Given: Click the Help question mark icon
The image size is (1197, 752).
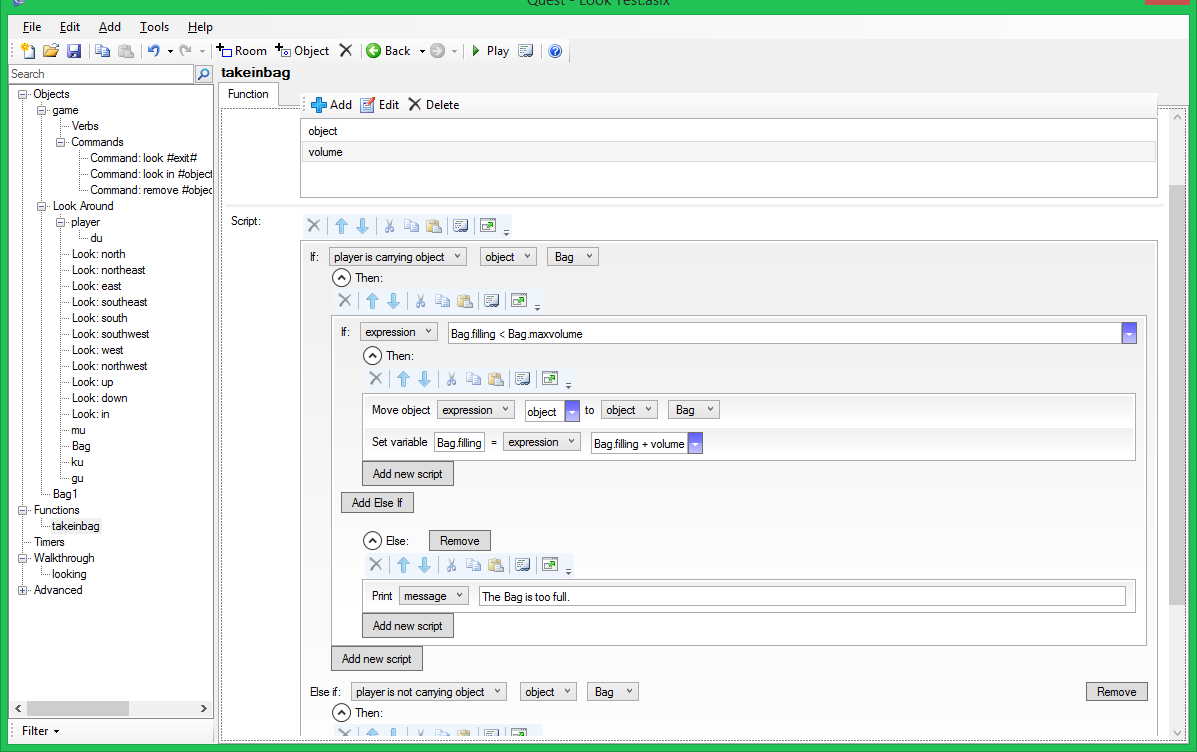Looking at the screenshot, I should point(555,51).
